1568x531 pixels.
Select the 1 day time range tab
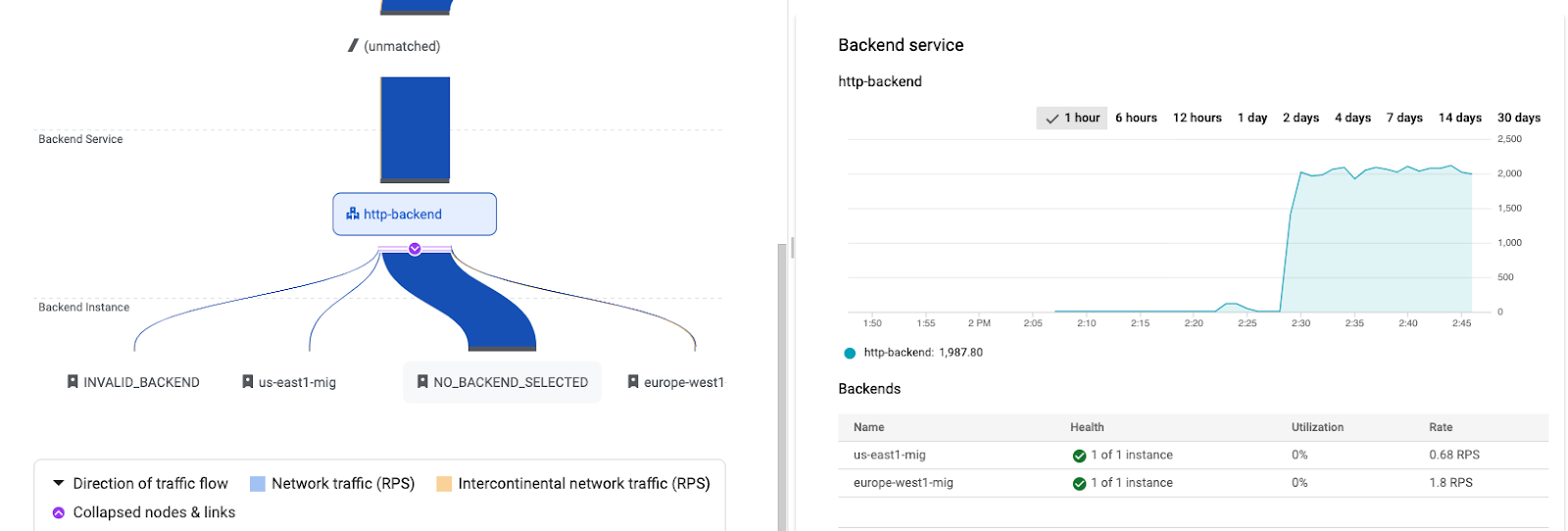click(1251, 118)
